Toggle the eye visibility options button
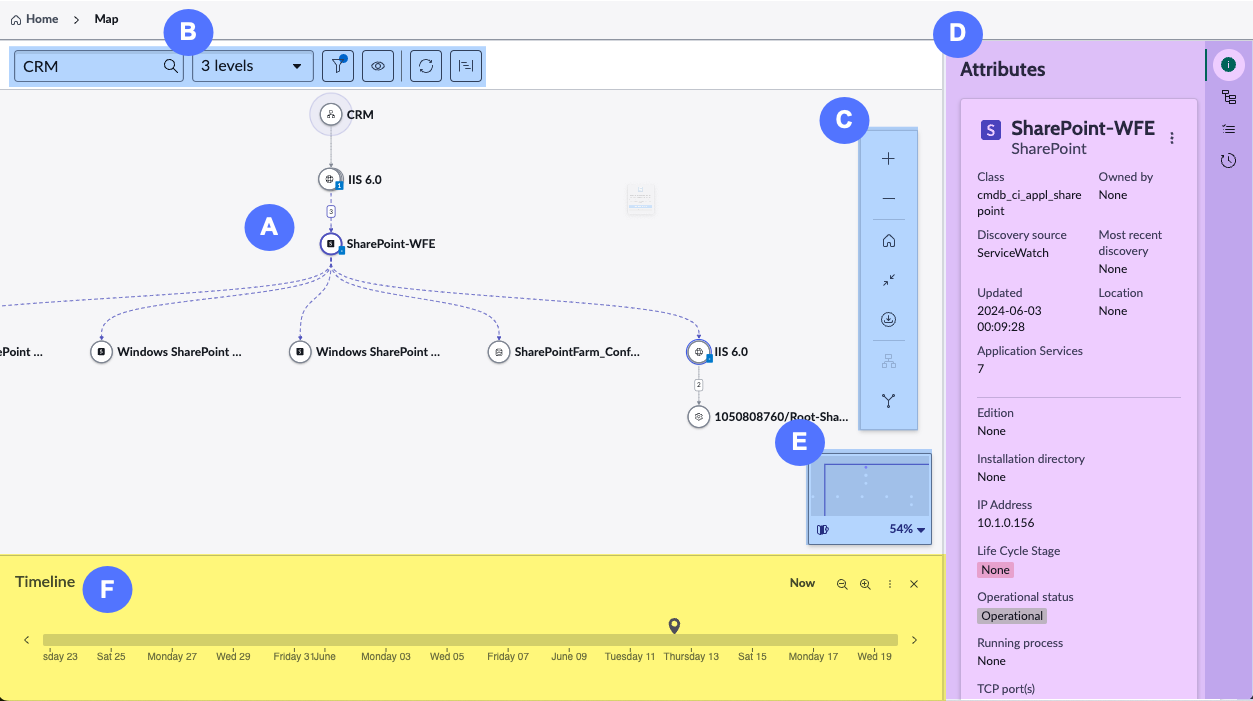The height and width of the screenshot is (701, 1253). [378, 66]
